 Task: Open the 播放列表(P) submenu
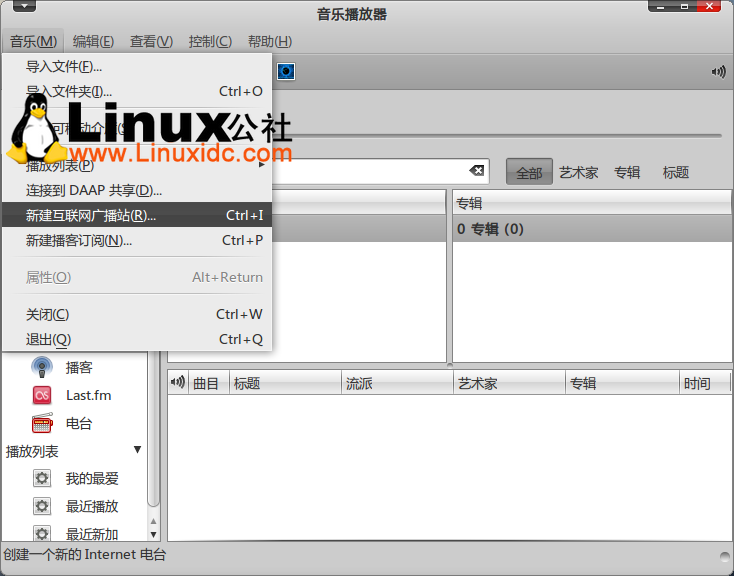pos(137,166)
